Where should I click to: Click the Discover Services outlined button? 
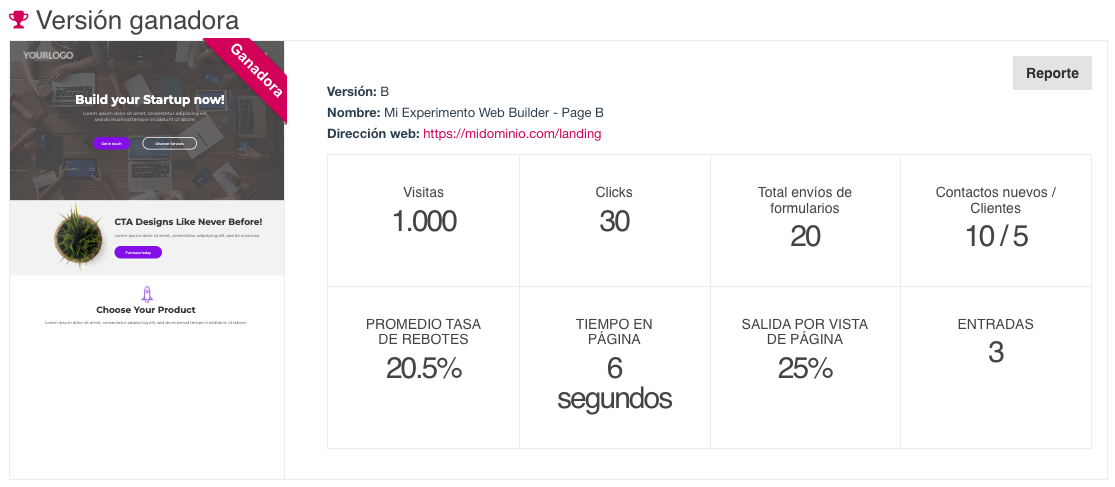(x=169, y=144)
